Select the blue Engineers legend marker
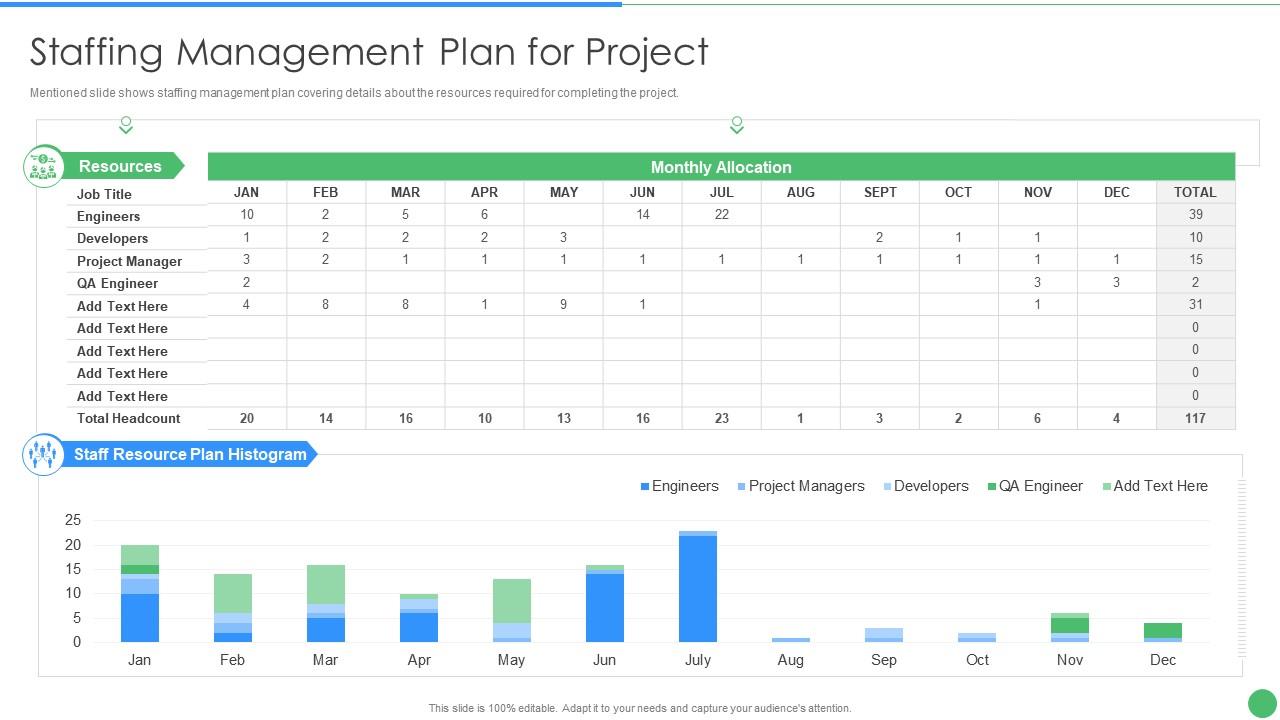1280x720 pixels. coord(647,486)
